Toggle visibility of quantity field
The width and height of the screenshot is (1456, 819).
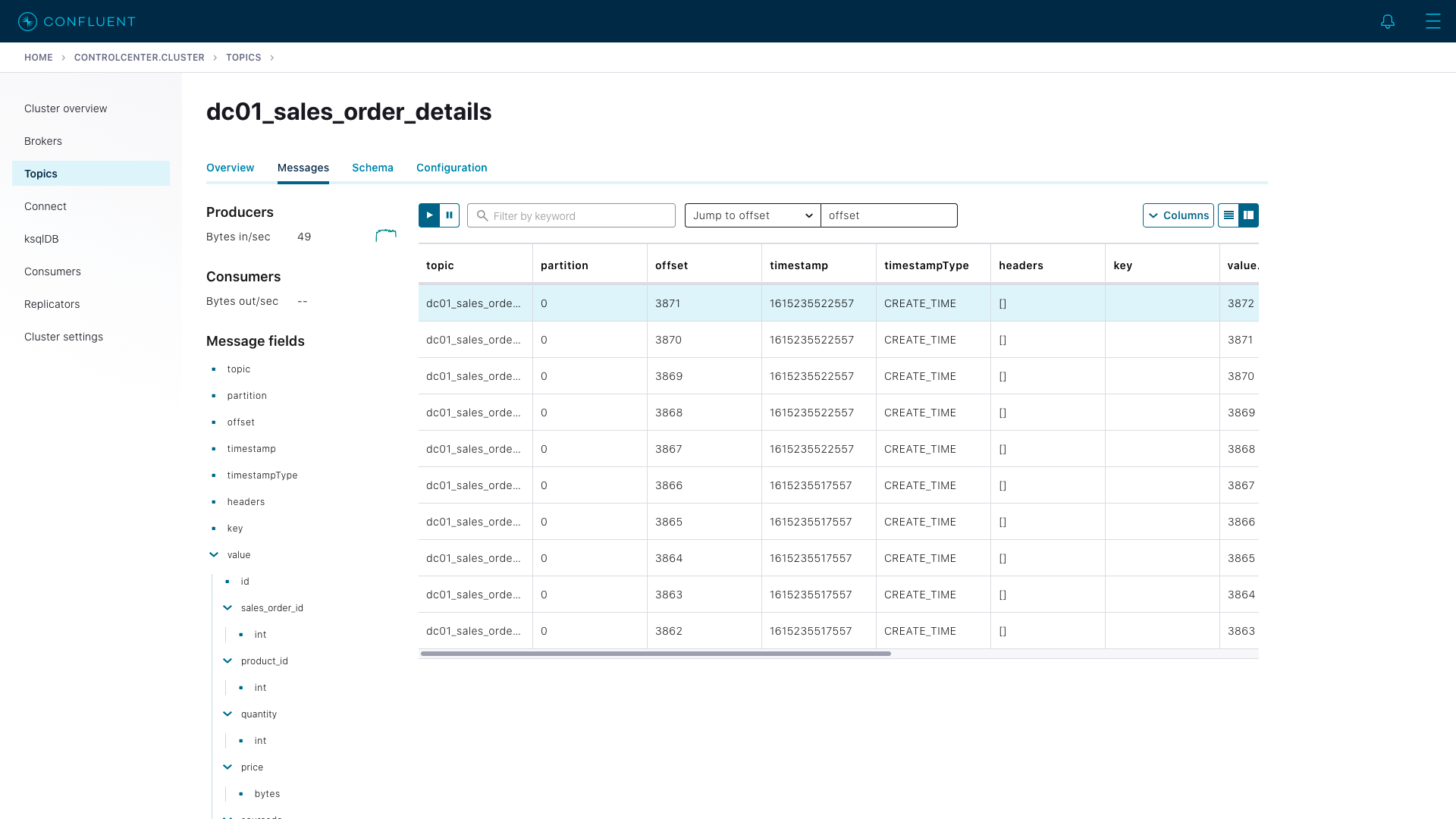(x=227, y=713)
